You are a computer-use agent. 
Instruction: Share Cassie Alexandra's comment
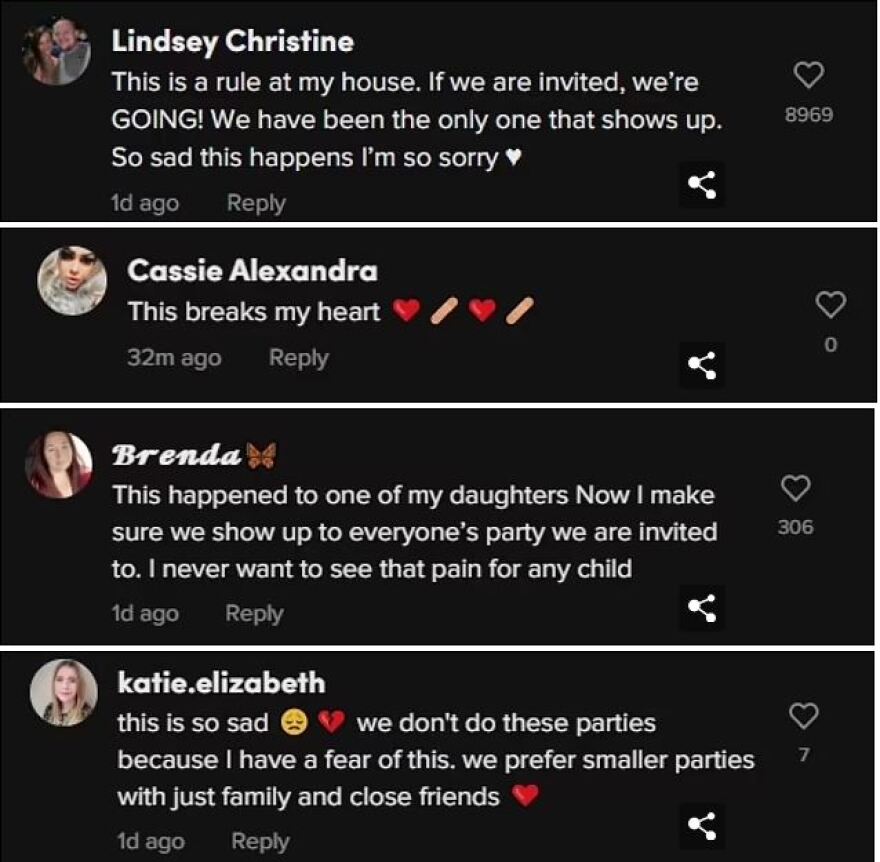[702, 366]
